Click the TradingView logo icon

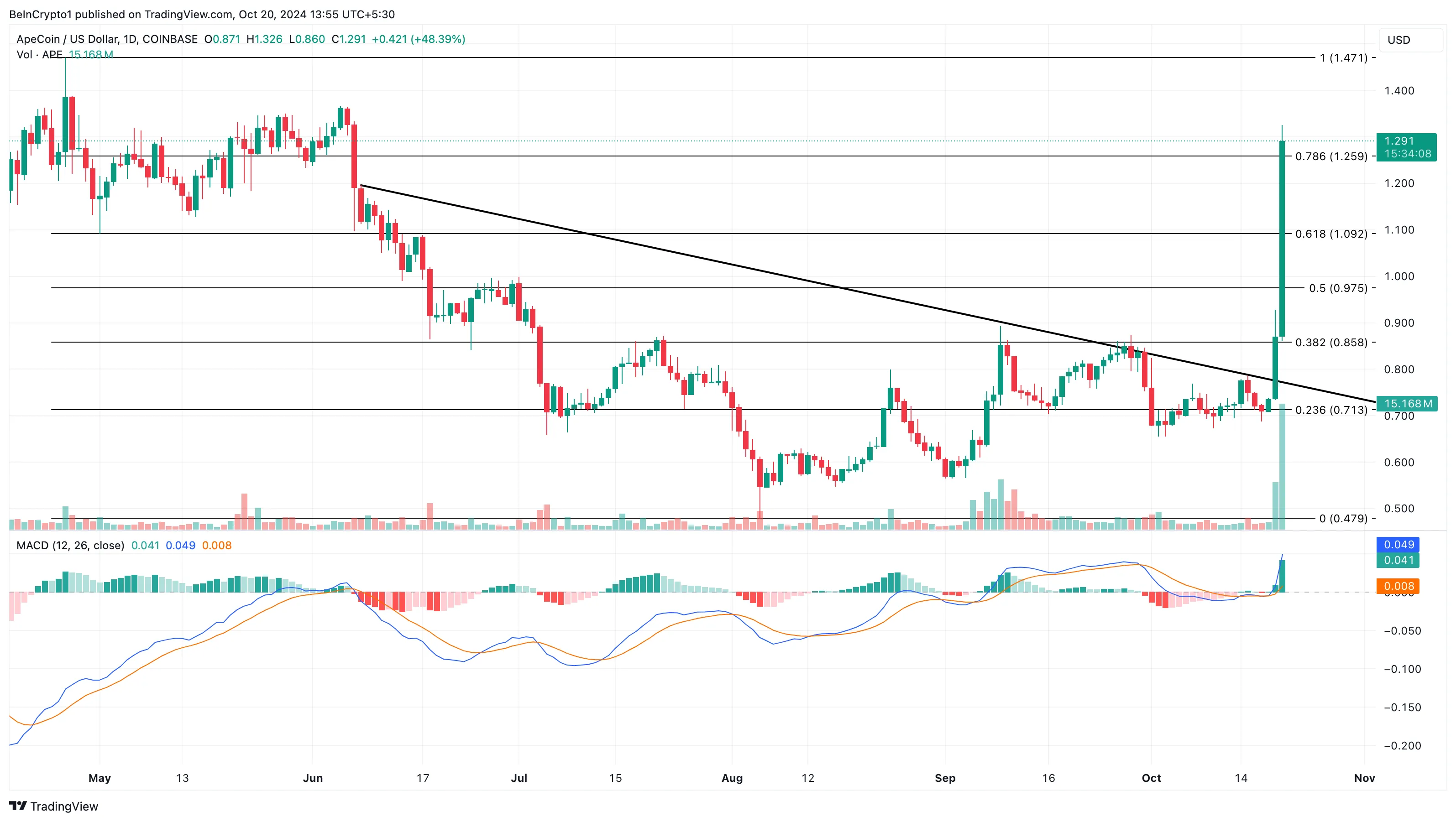click(17, 806)
